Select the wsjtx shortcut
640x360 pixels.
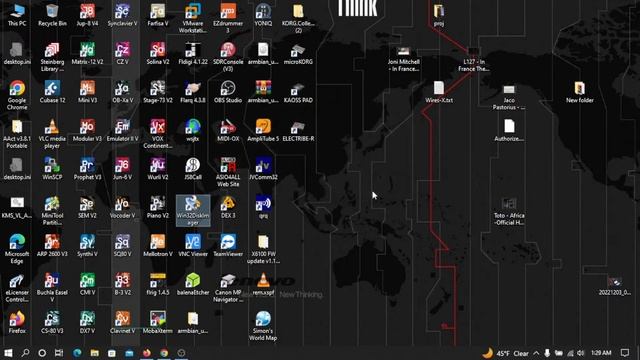tap(193, 131)
